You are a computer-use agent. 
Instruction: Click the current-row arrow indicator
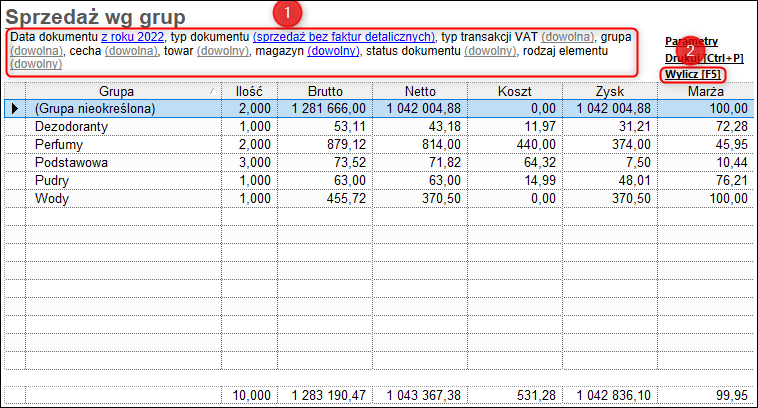click(x=15, y=109)
